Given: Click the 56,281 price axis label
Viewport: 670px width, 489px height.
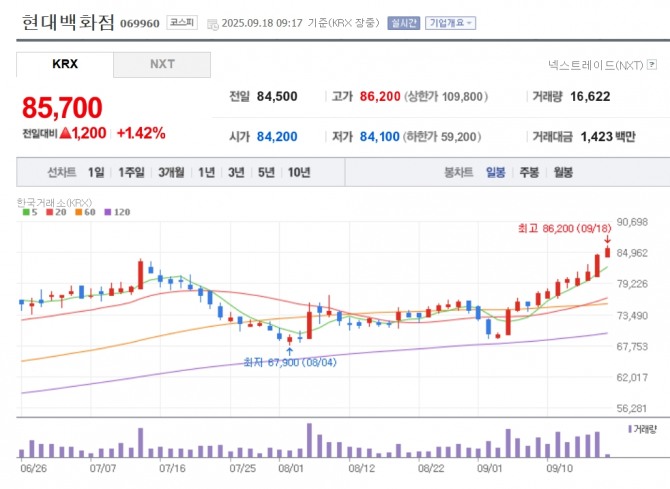Looking at the screenshot, I should [x=632, y=408].
